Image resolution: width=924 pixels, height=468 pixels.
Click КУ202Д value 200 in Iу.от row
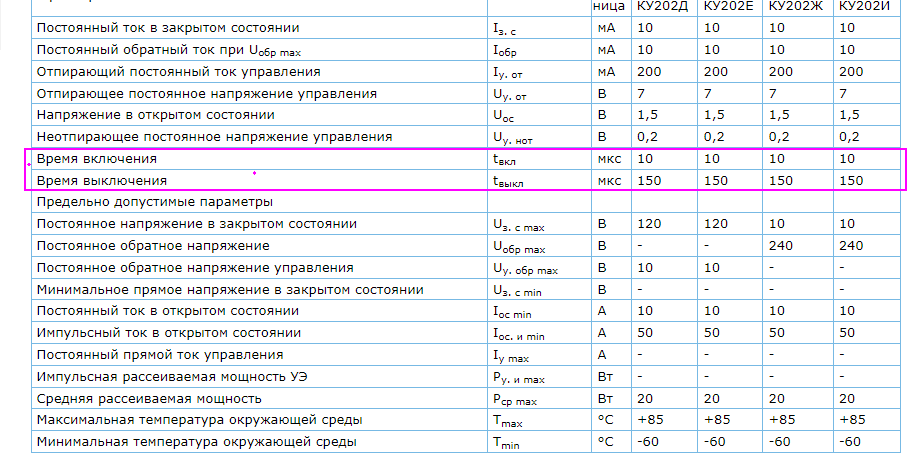tap(649, 72)
